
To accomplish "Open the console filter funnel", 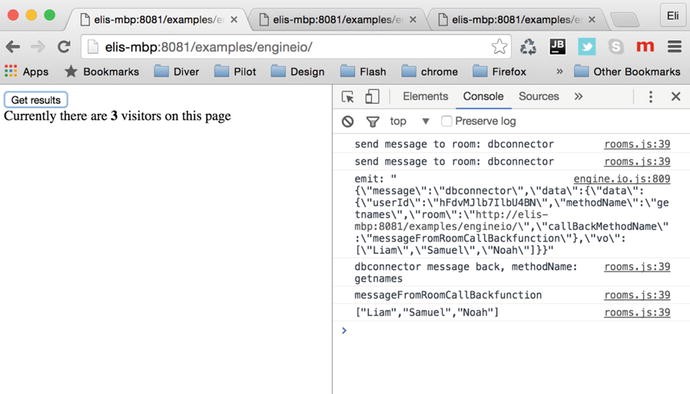I will point(372,122).
